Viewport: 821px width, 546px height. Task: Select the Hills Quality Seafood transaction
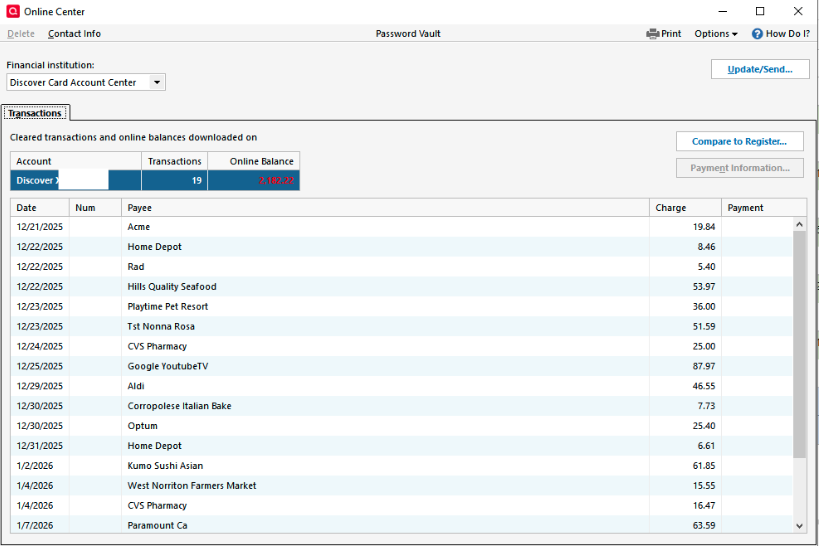pyautogui.click(x=401, y=286)
